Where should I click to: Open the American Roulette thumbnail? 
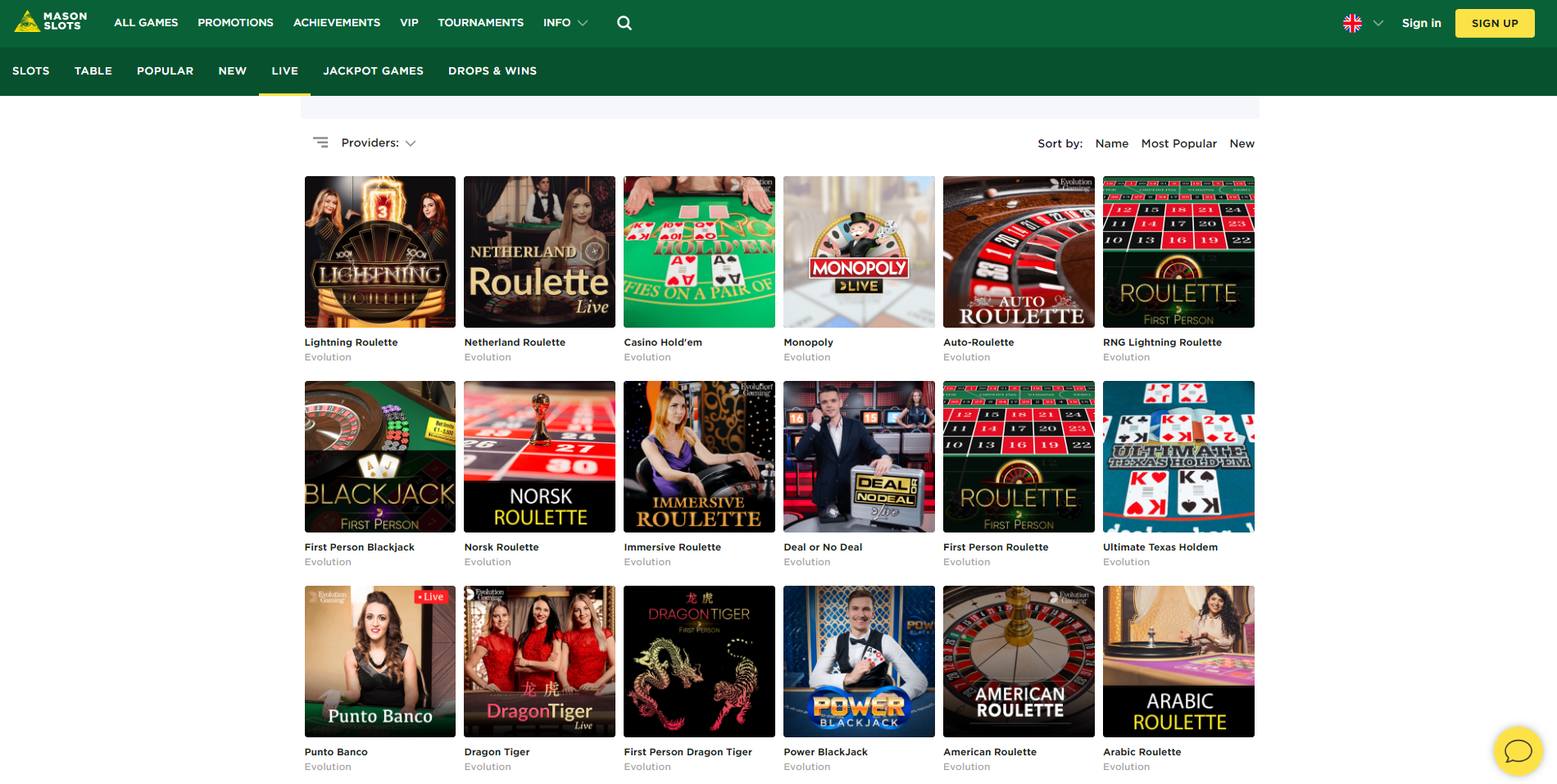(x=1019, y=661)
